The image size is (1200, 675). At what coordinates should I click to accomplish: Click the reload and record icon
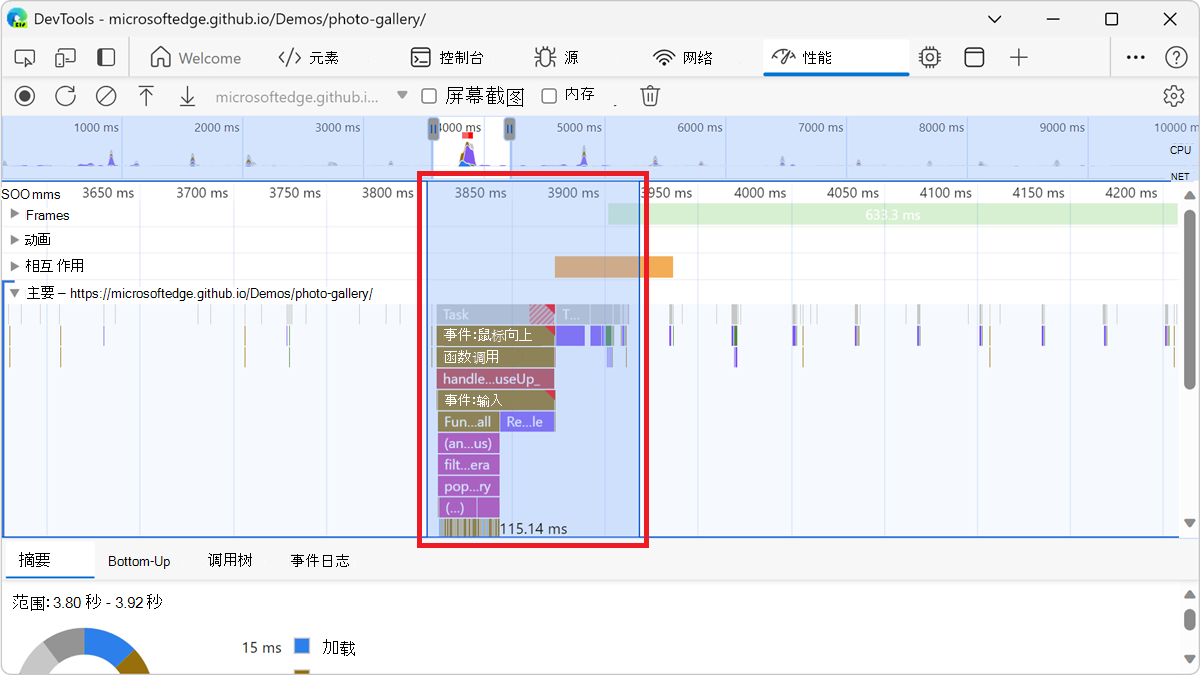65,96
